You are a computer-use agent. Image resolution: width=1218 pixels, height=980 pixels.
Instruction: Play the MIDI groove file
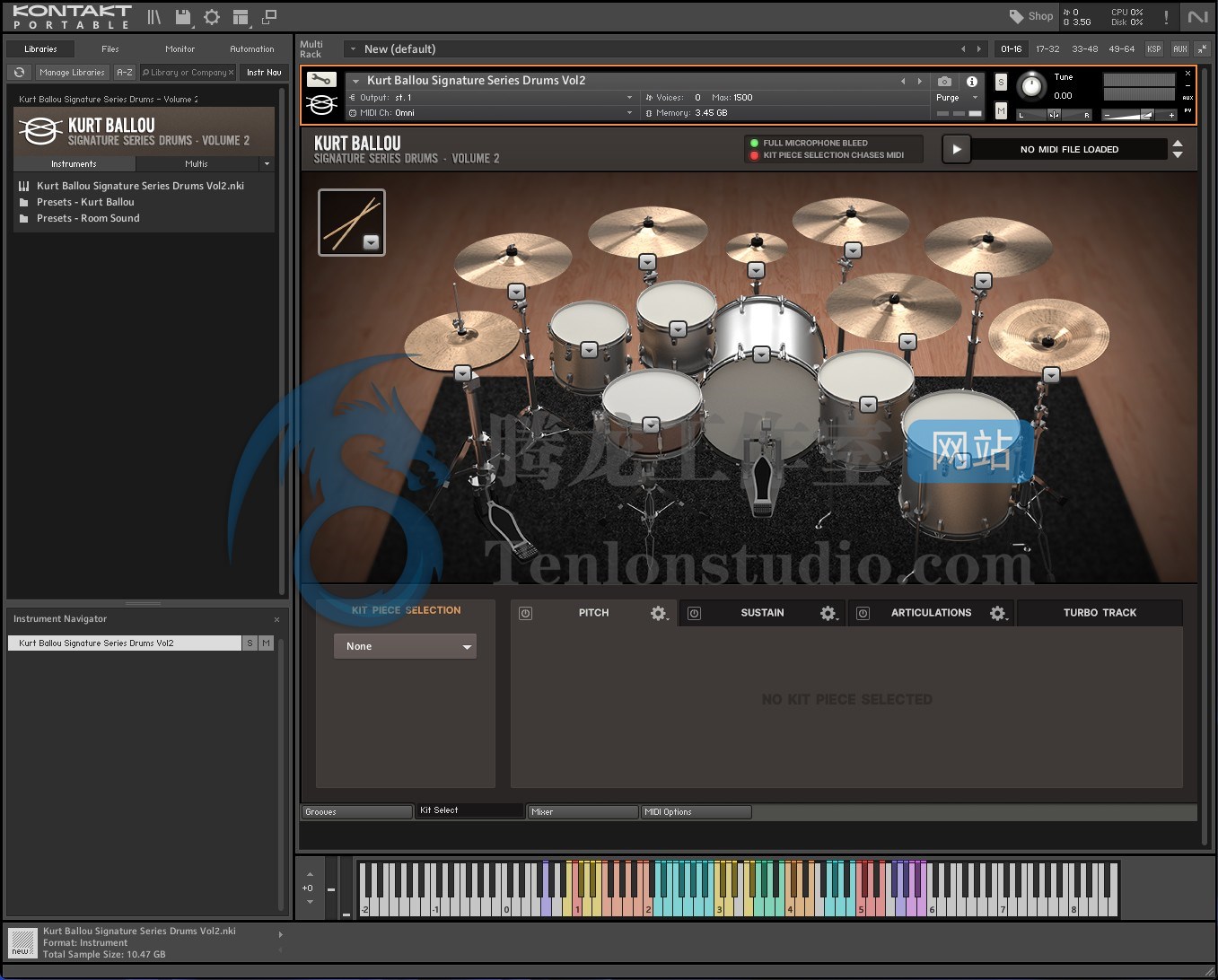(x=956, y=149)
